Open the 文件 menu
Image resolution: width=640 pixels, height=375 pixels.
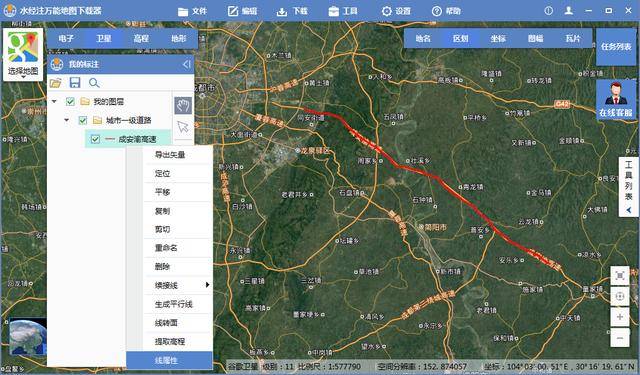(192, 11)
